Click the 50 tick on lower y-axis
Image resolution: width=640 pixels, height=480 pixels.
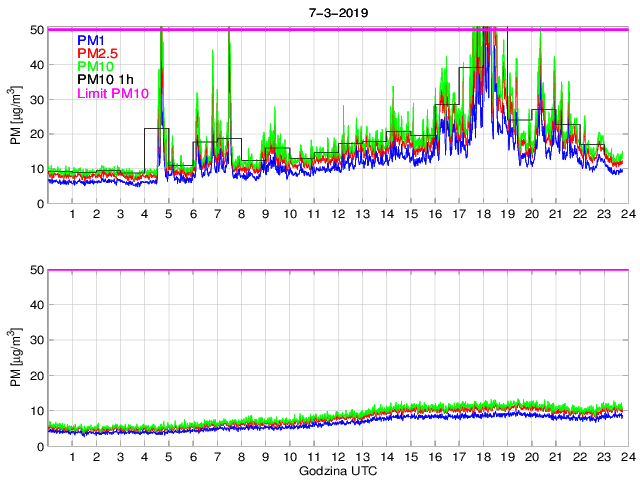(x=35, y=271)
